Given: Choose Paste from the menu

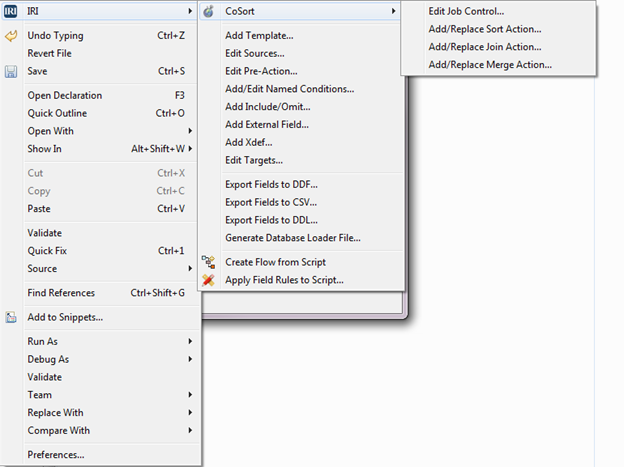Looking at the screenshot, I should 101,209.
